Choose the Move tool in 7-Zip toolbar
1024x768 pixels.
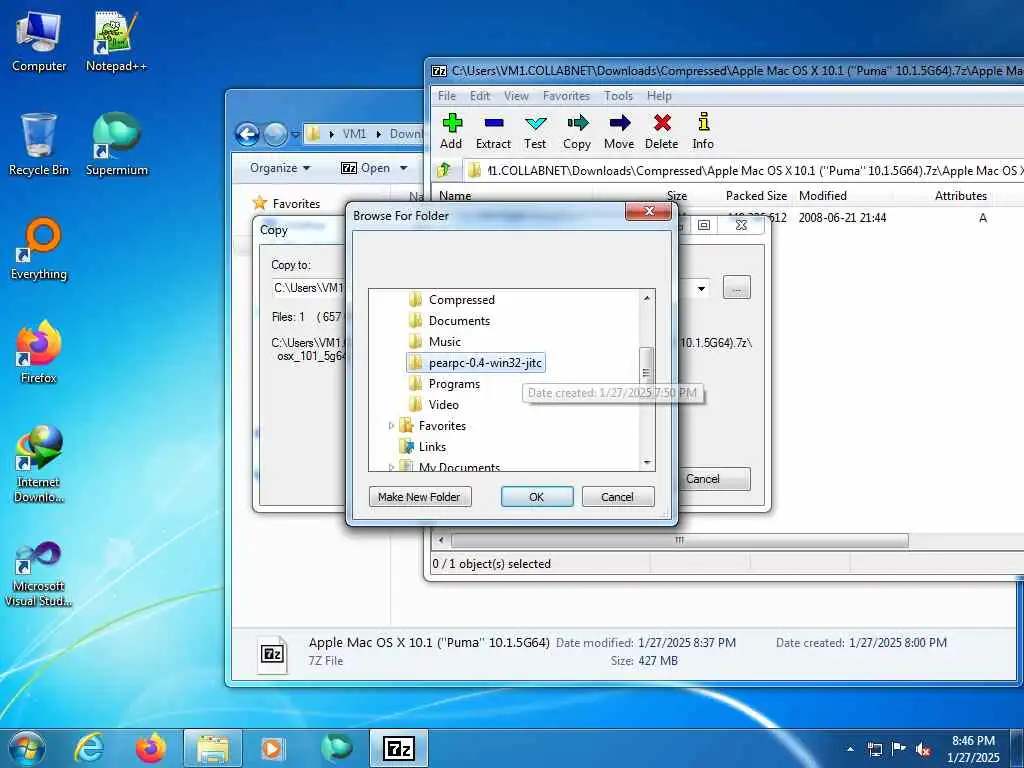click(619, 131)
